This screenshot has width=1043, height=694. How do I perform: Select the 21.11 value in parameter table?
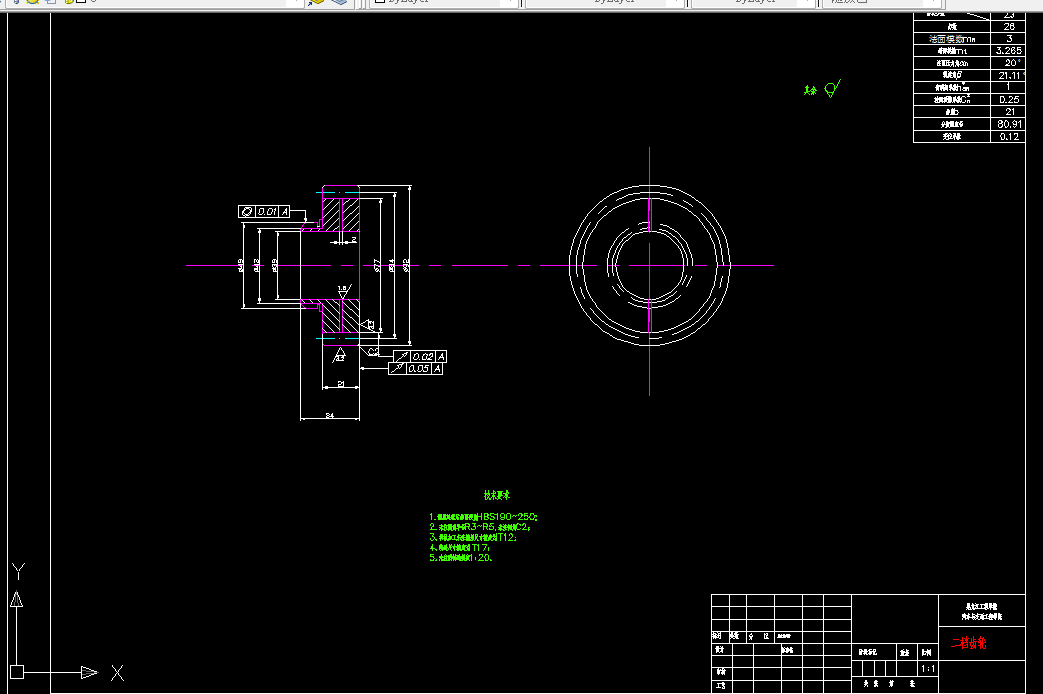(1008, 75)
